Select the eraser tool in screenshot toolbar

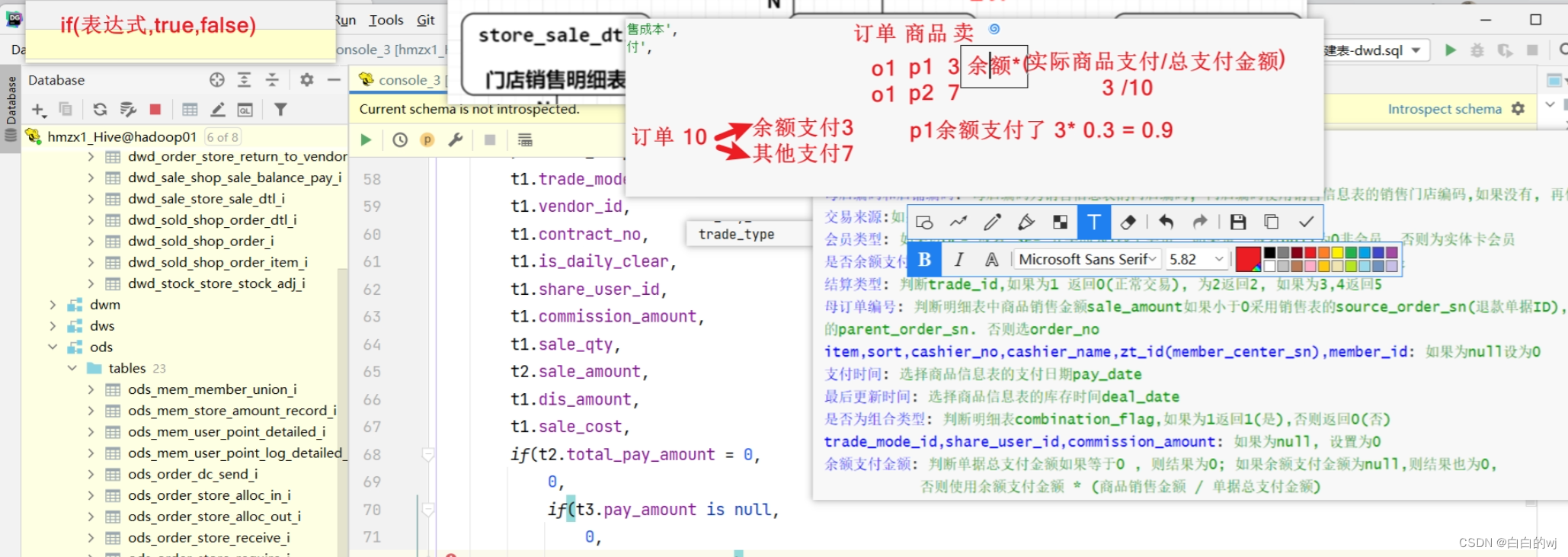coord(1128,222)
